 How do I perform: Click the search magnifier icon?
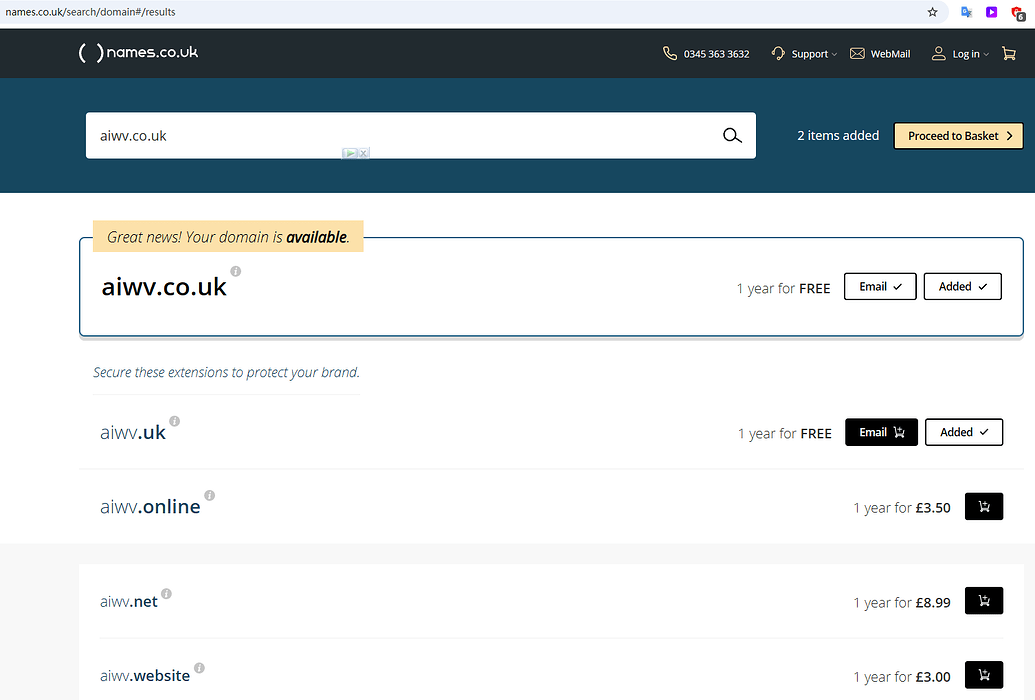pyautogui.click(x=732, y=136)
